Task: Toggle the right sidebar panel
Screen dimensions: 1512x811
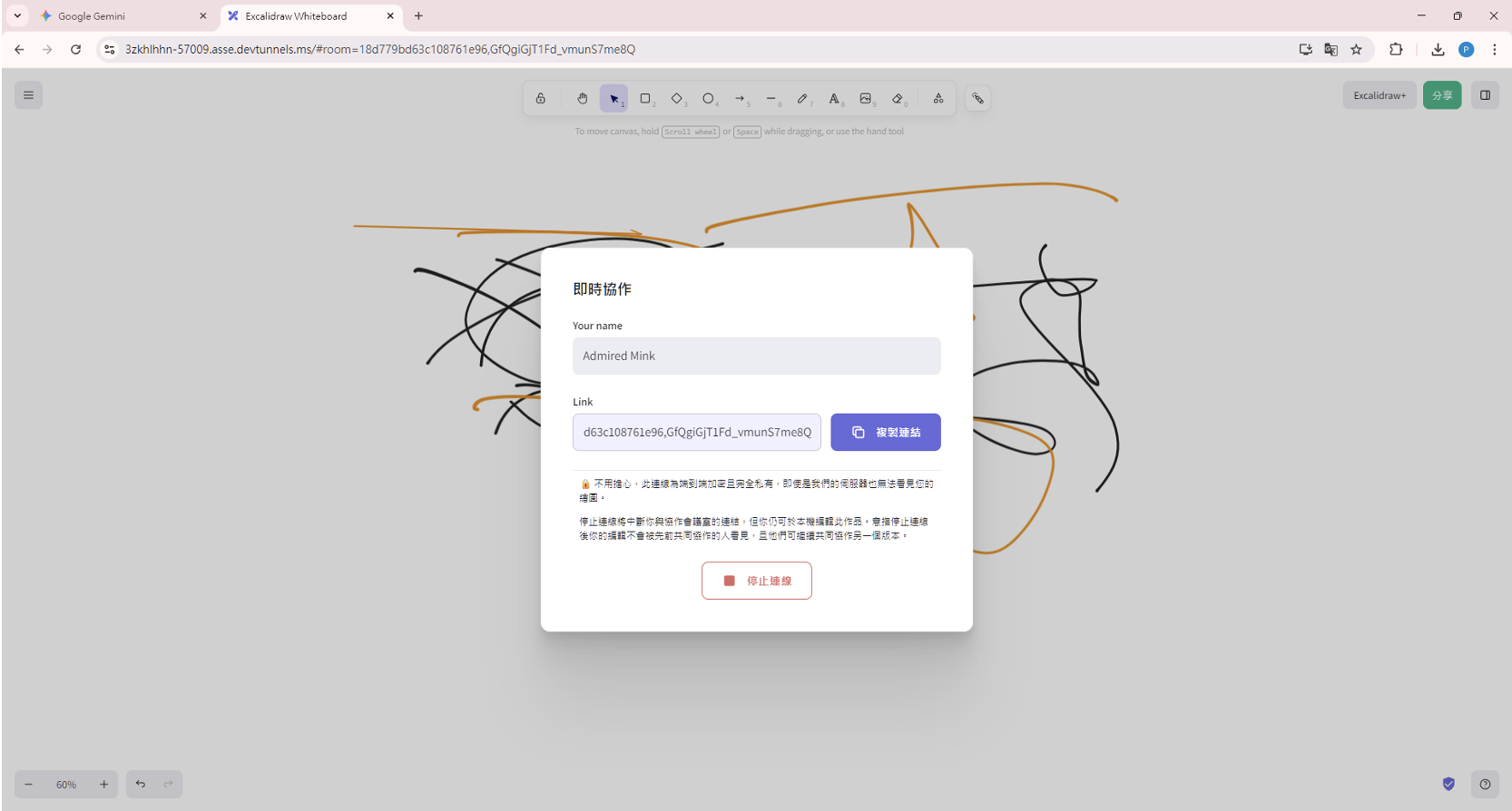Action: (1485, 95)
